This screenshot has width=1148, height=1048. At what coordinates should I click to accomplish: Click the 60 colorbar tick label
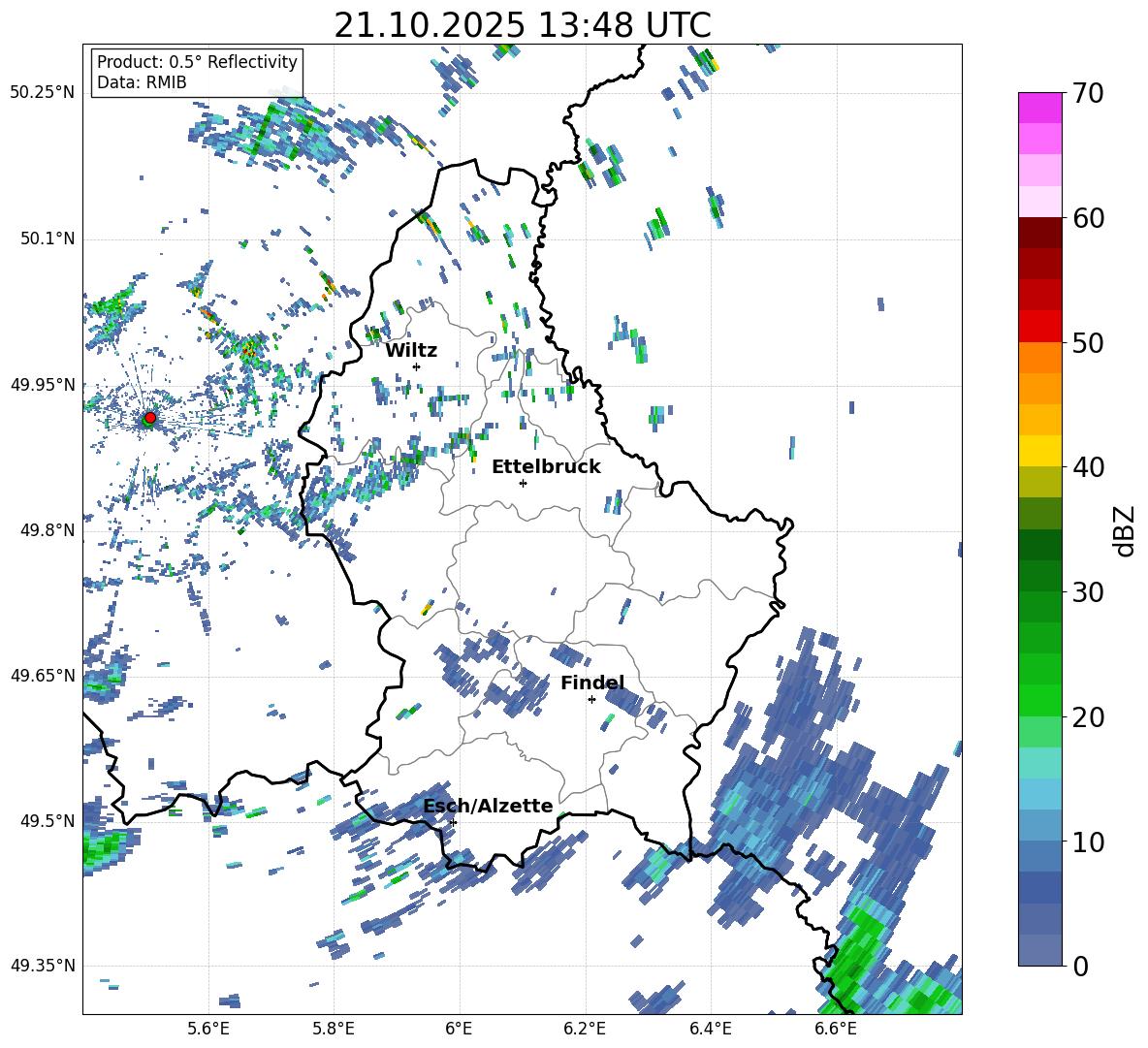1088,218
